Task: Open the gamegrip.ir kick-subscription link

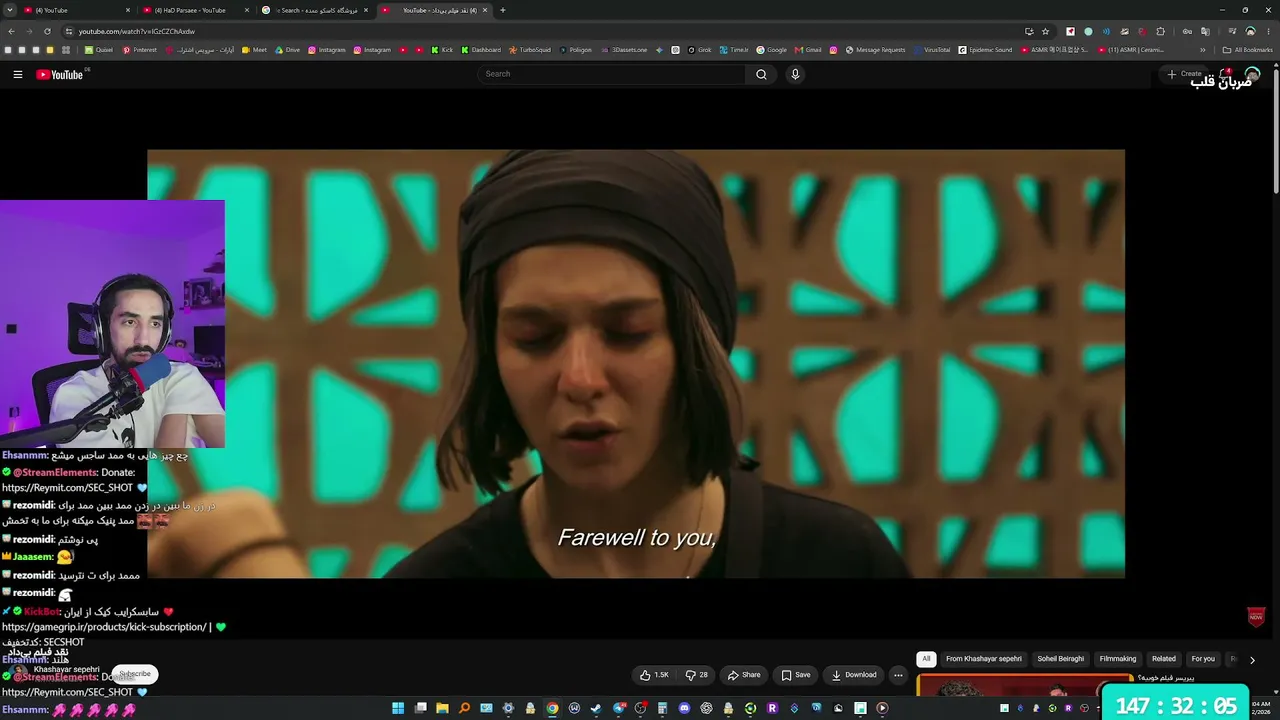Action: pyautogui.click(x=104, y=627)
